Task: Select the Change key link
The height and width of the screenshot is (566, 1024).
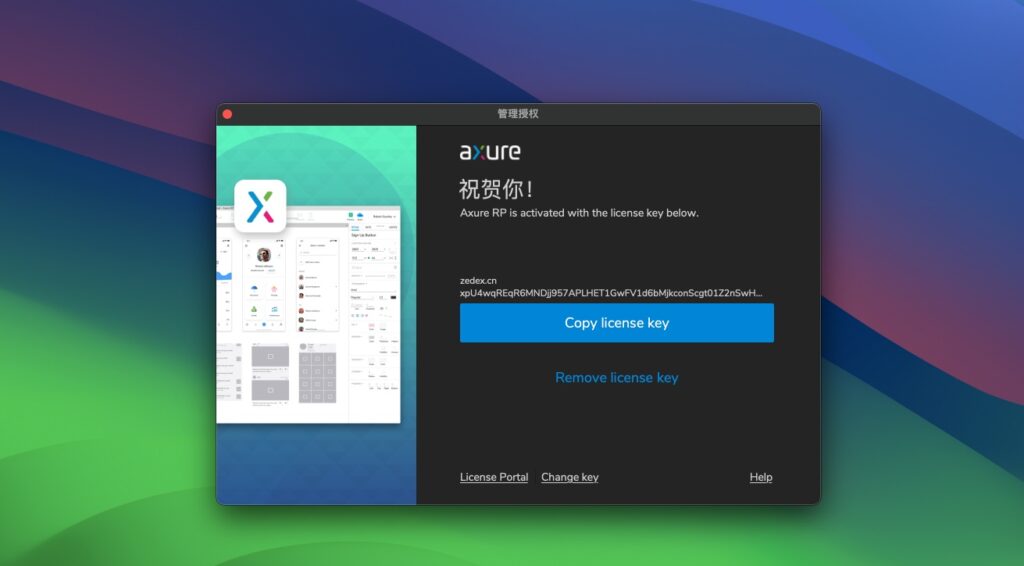Action: click(569, 477)
